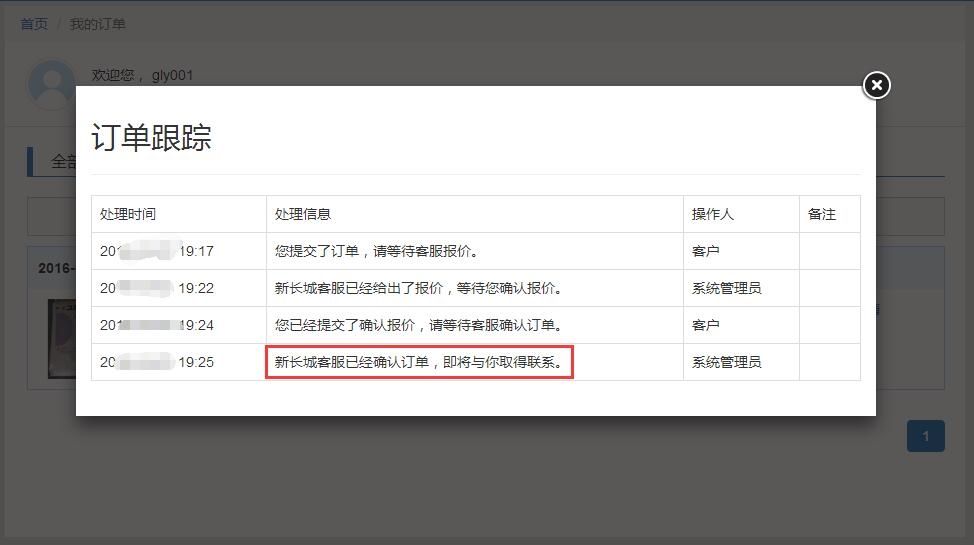
Task: Click welcome username gly001 text
Action: tap(172, 76)
